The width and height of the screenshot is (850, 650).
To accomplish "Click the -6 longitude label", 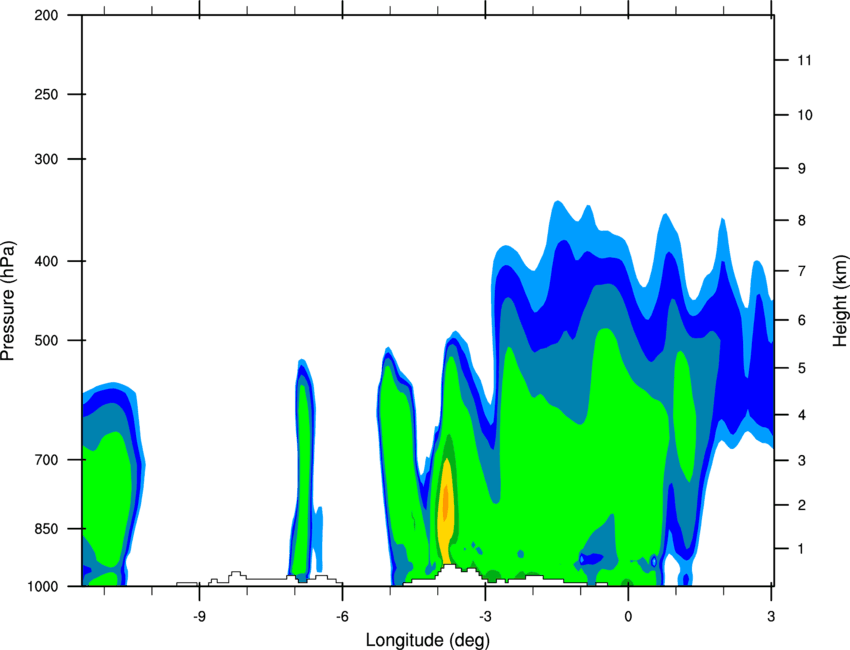I will pos(342,616).
